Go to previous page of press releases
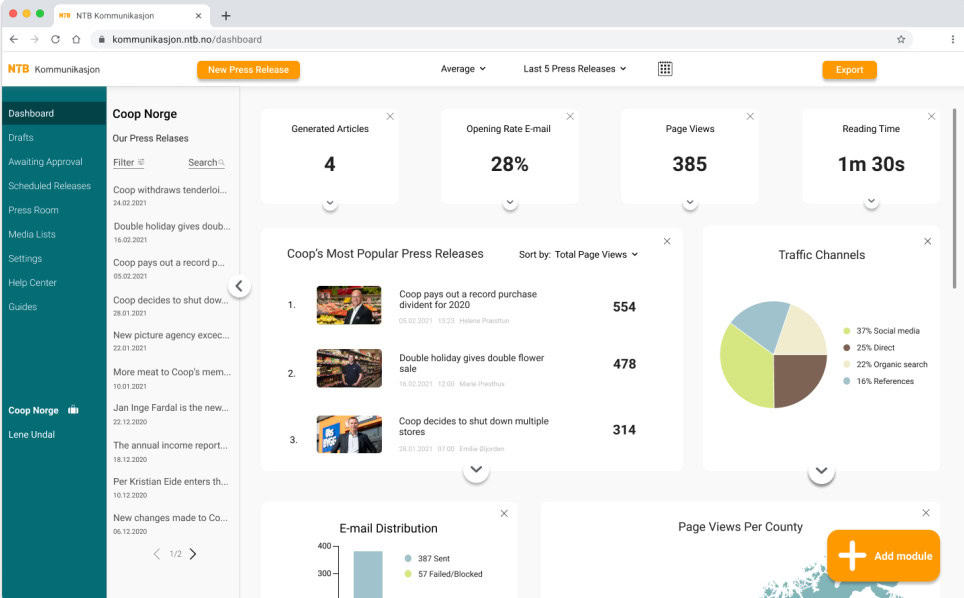The width and height of the screenshot is (964, 598). (156, 554)
